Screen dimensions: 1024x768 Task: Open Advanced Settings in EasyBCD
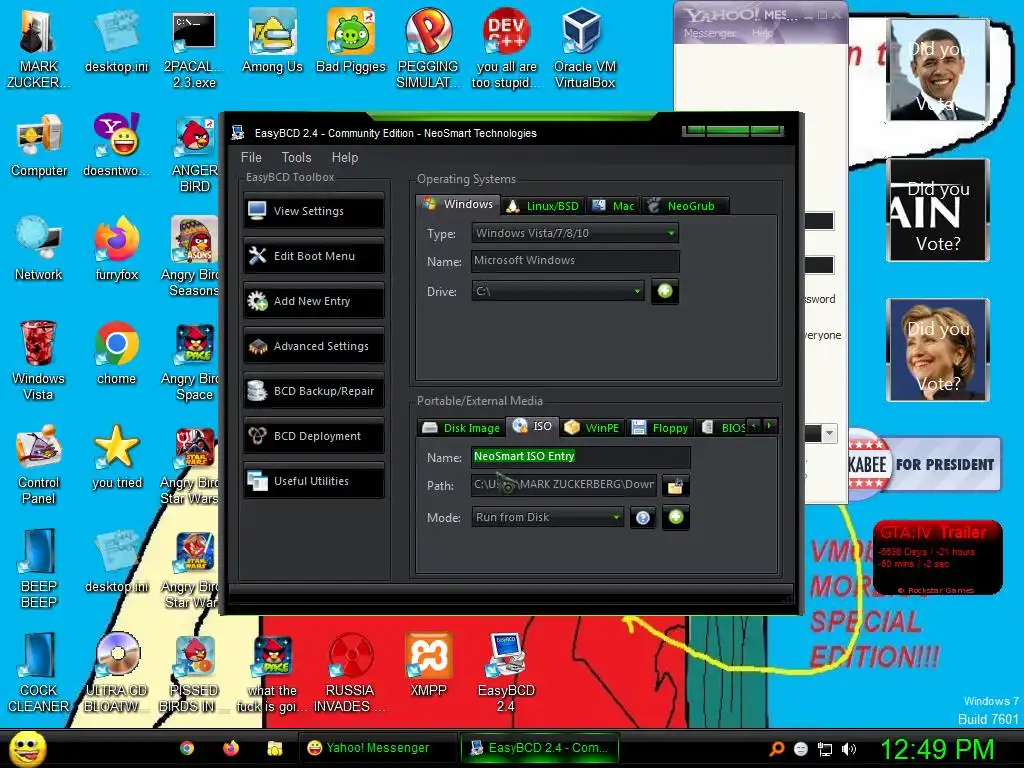pos(313,346)
